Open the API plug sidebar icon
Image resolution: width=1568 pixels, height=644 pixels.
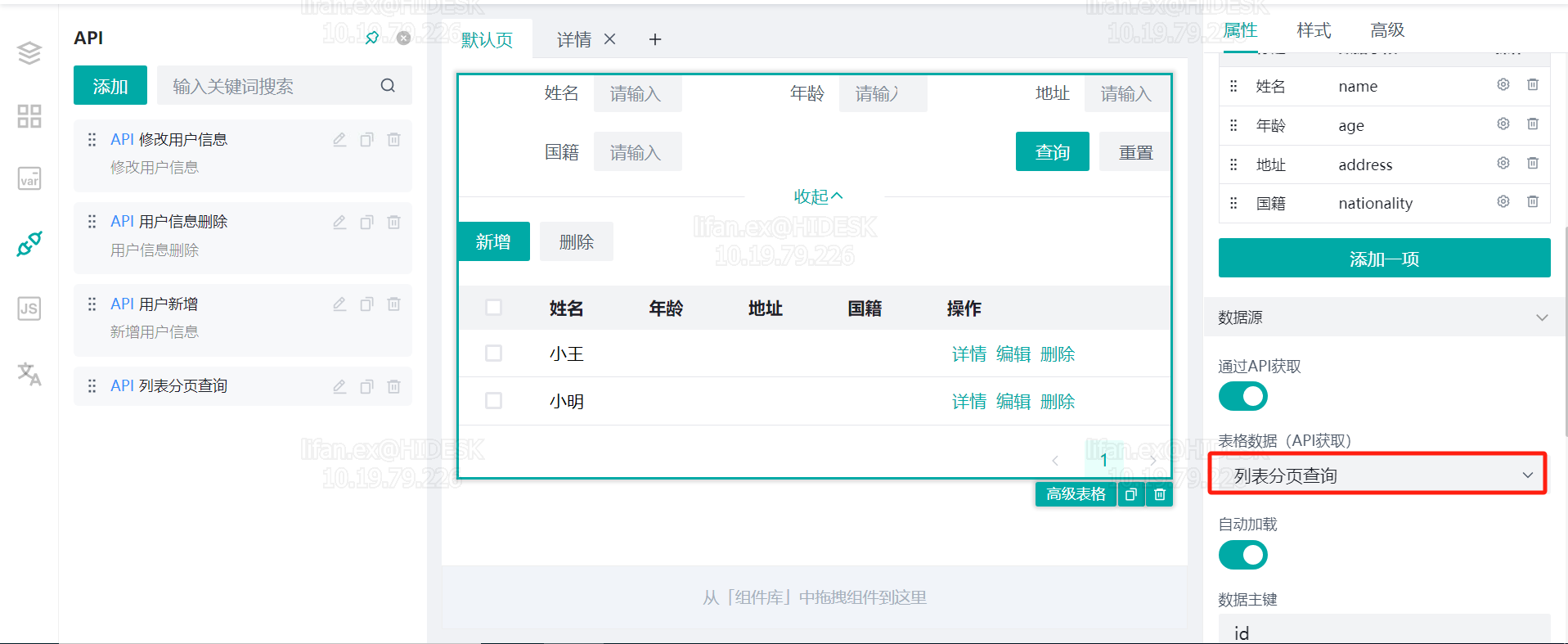click(29, 243)
